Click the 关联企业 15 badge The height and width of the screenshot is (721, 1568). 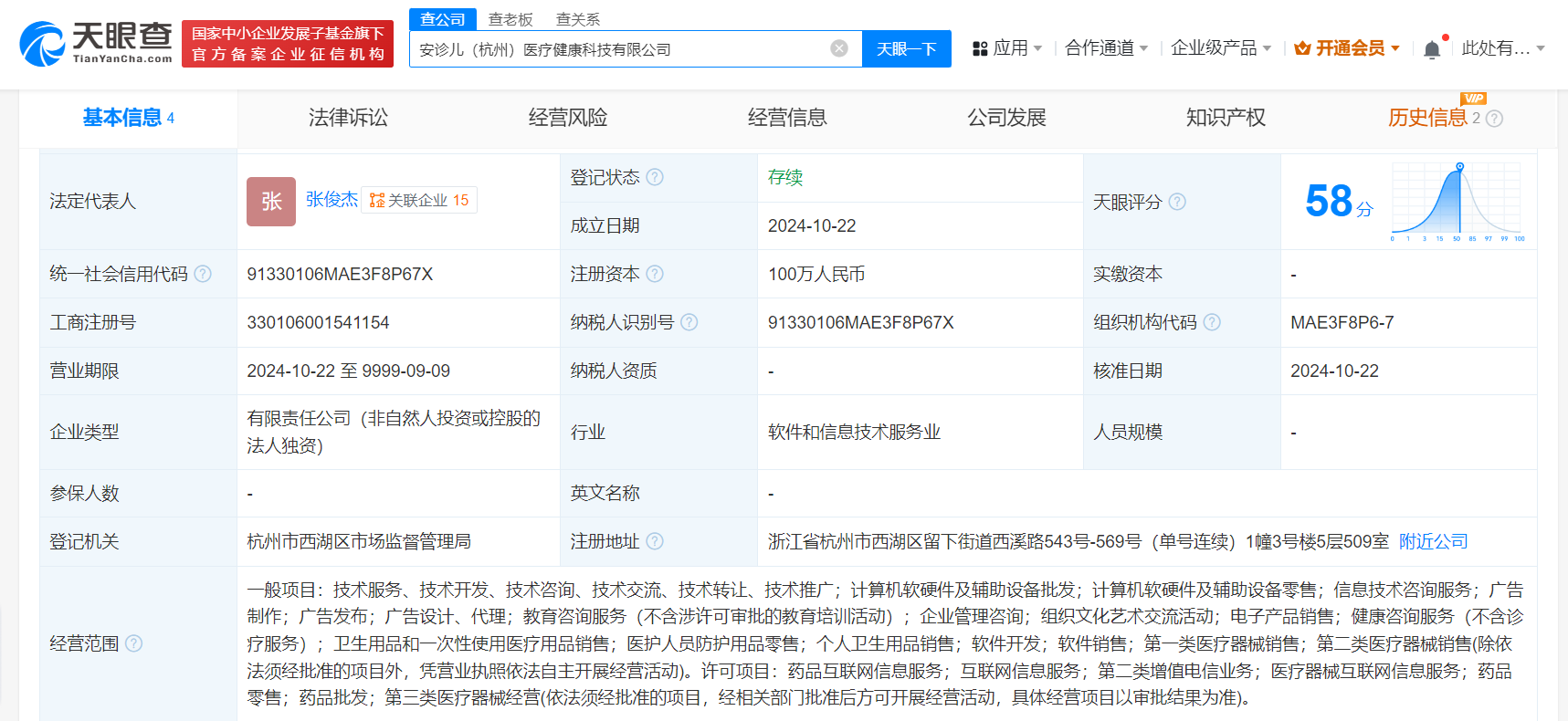419,200
